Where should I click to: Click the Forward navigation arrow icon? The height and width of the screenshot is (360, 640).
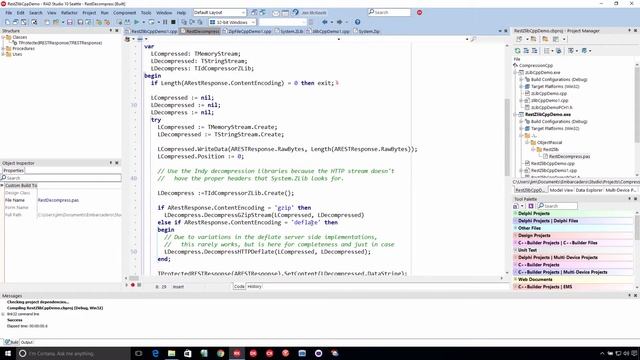click(x=340, y=22)
